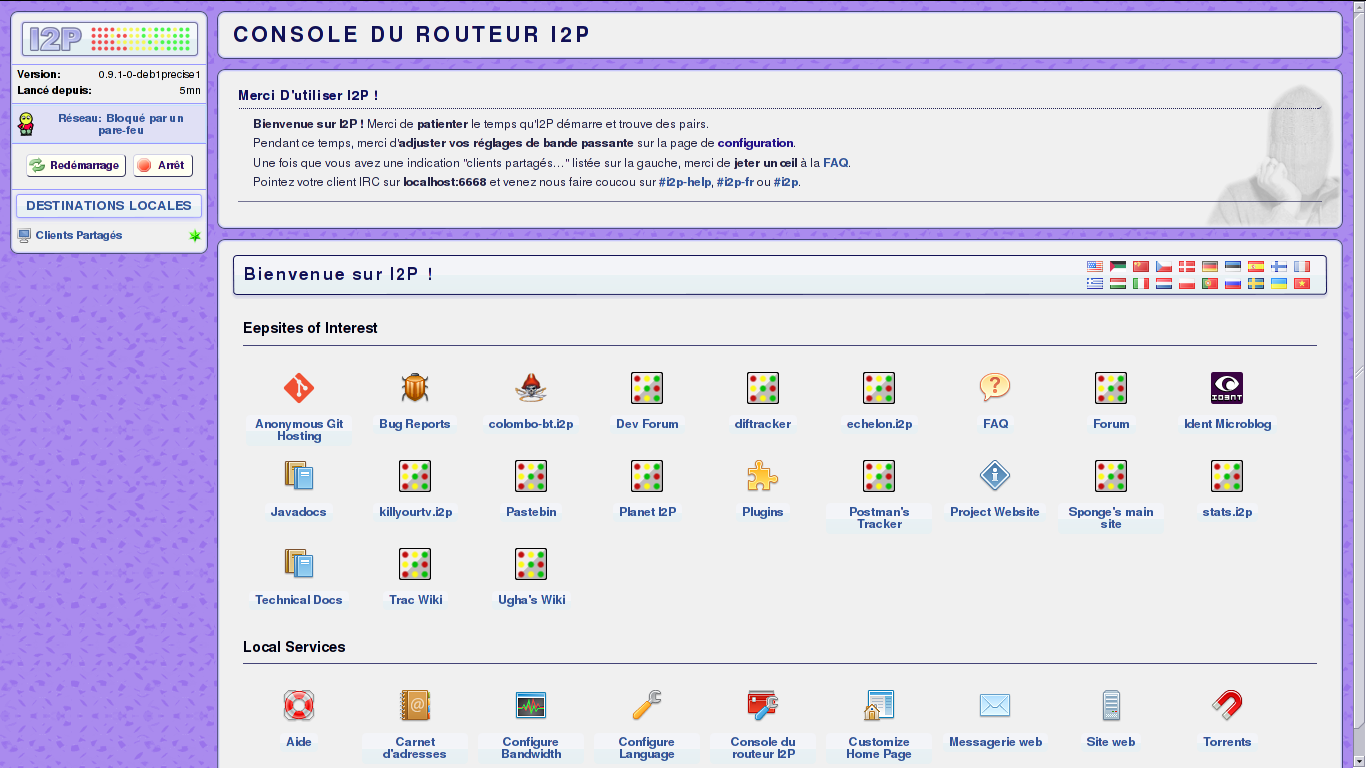Switch language with the German flag
Viewport: 1366px width, 768px height.
[1210, 266]
